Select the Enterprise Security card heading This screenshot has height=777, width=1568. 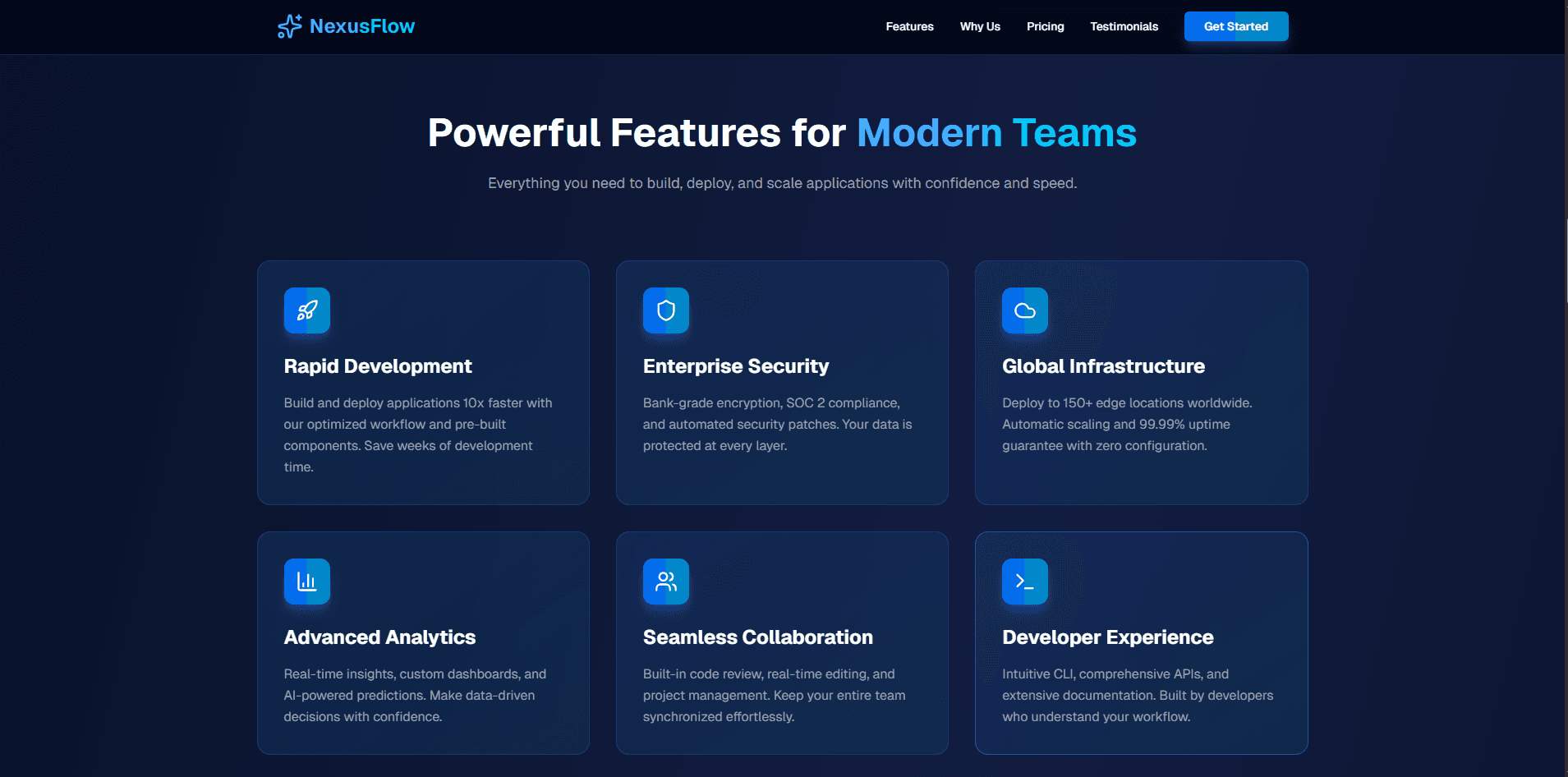(x=735, y=366)
